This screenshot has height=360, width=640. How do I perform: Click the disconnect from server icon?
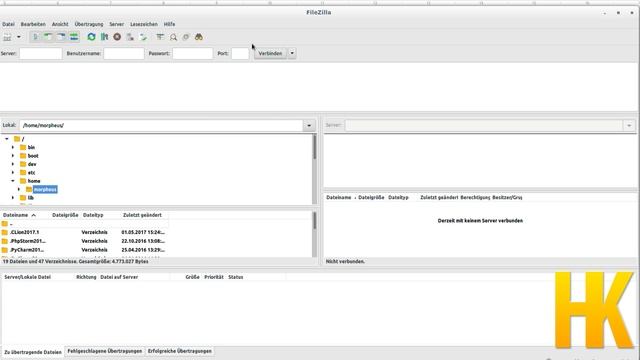[x=130, y=37]
